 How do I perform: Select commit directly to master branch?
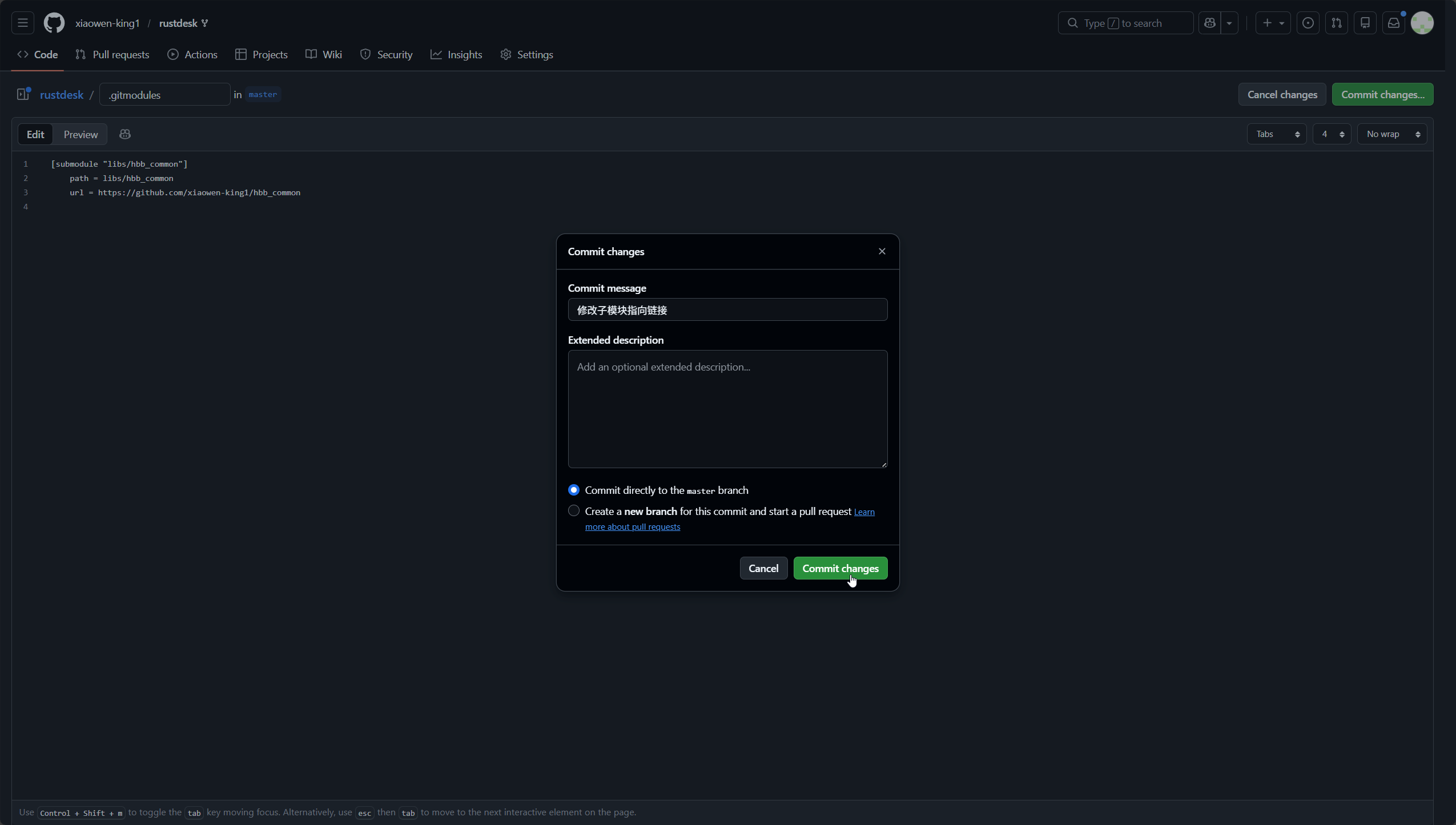tap(574, 490)
